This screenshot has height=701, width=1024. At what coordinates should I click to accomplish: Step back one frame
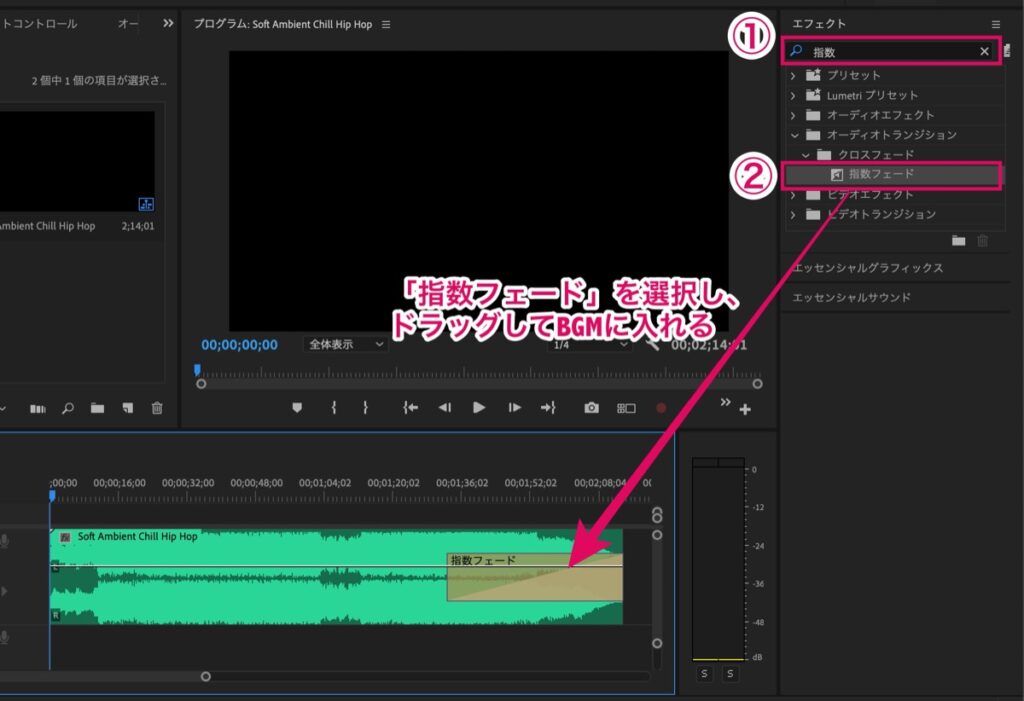[445, 408]
